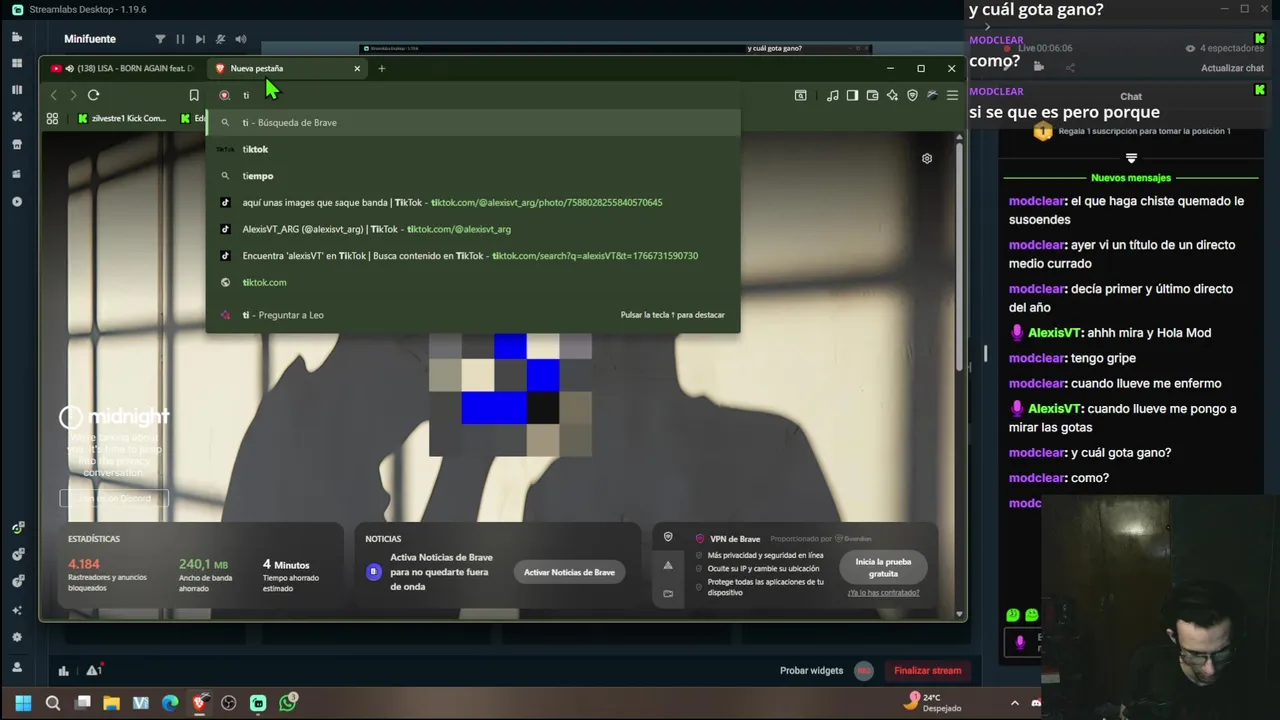This screenshot has height=720, width=1280.
Task: Open the Brave Wallet icon
Action: click(872, 95)
